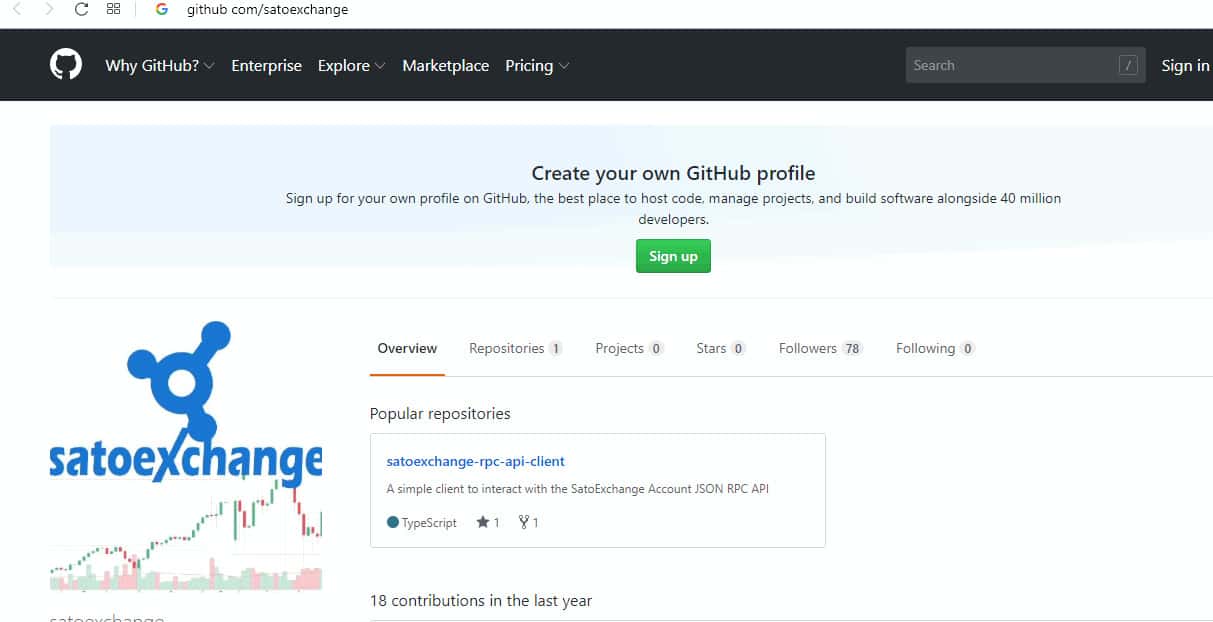The width and height of the screenshot is (1213, 622).
Task: Click the Google site icon in address bar
Action: 162,10
